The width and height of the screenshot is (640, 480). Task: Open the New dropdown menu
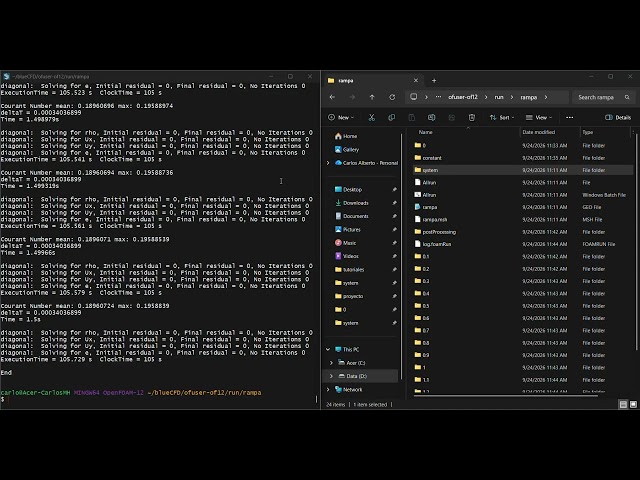tap(341, 118)
